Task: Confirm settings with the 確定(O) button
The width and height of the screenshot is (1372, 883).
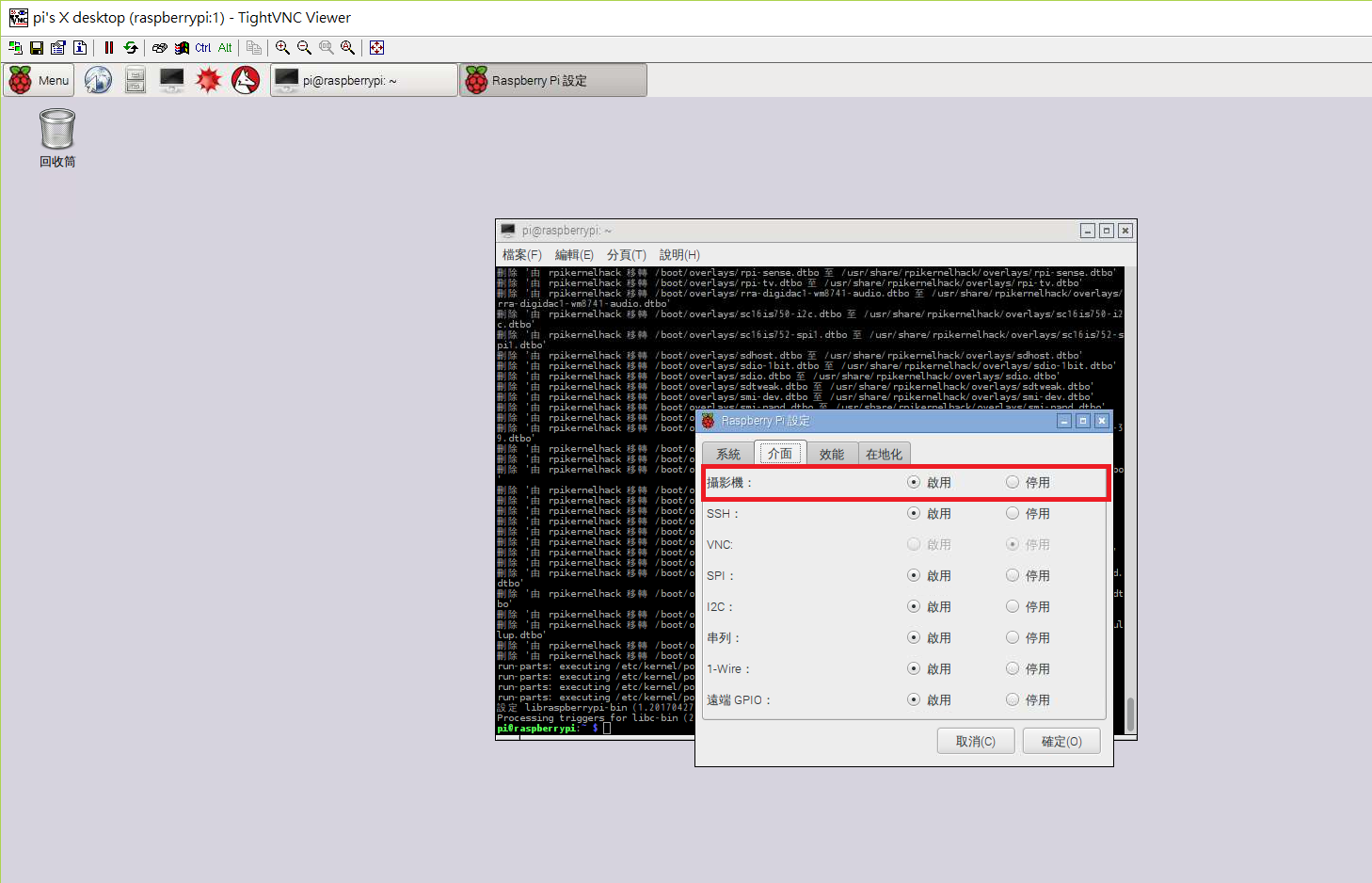Action: pos(1061,741)
